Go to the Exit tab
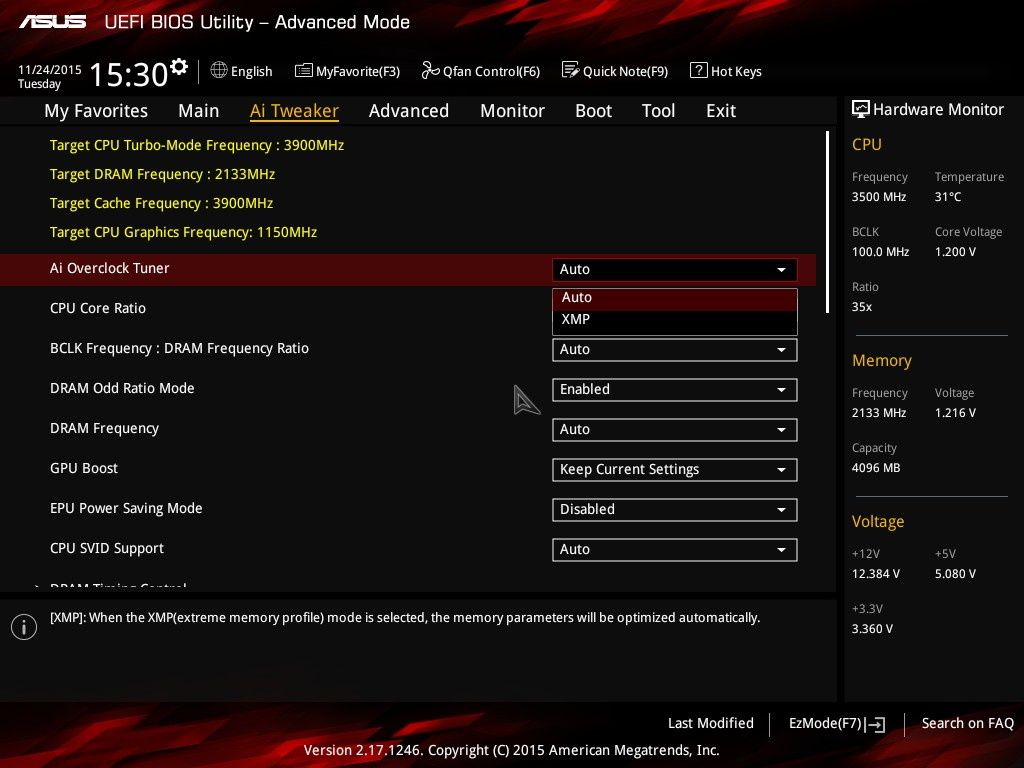Screen dimensions: 1024x768 point(721,111)
